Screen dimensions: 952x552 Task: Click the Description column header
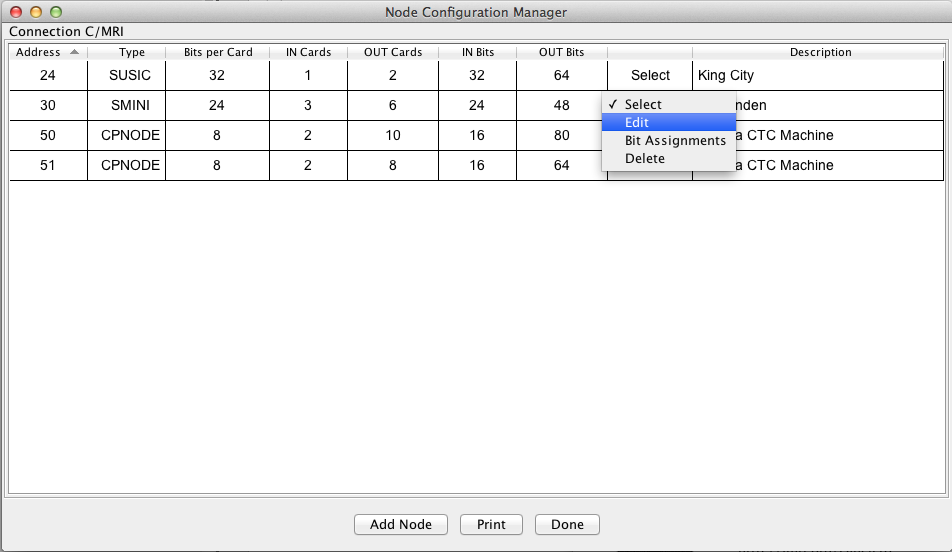coord(820,52)
